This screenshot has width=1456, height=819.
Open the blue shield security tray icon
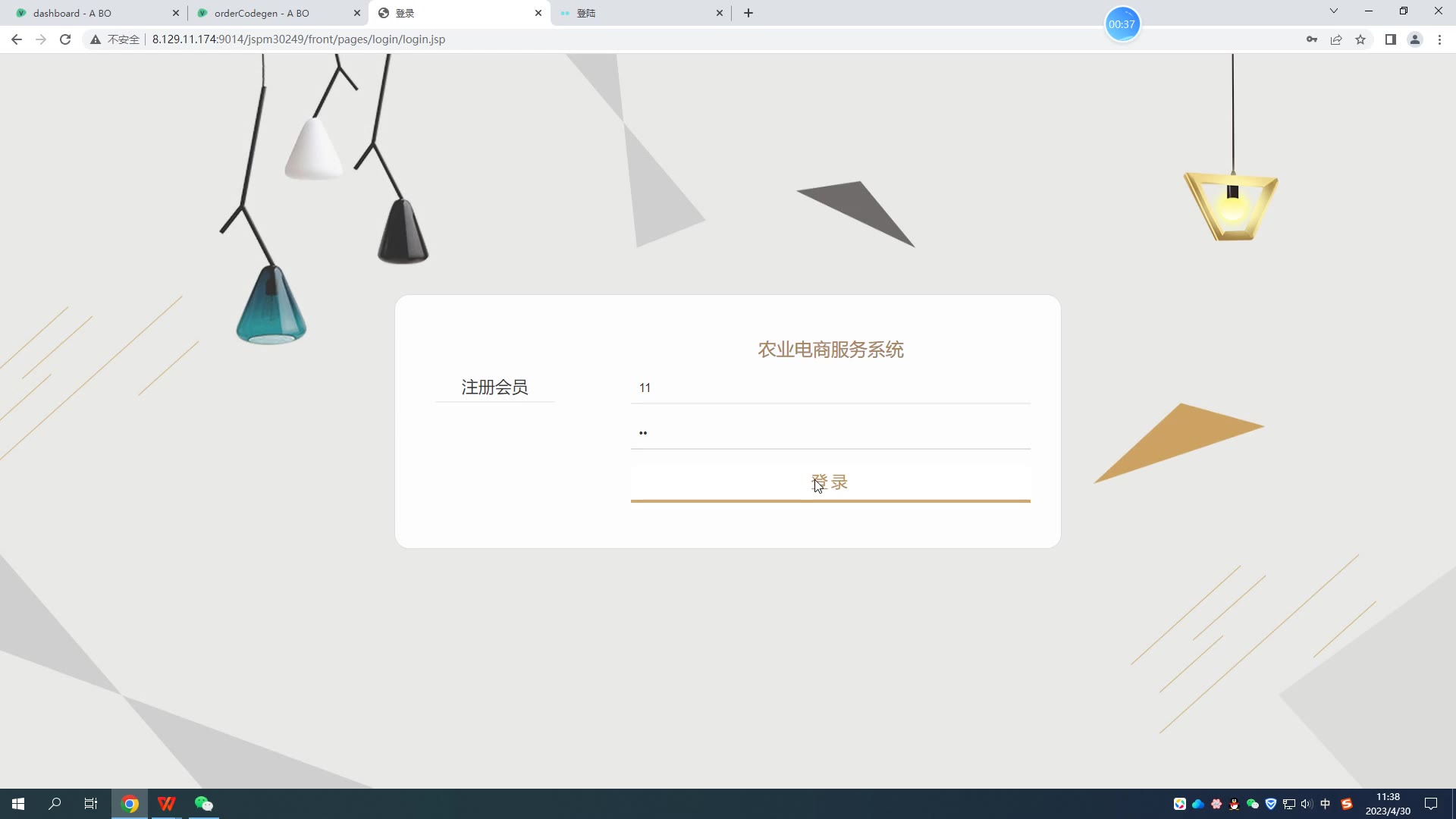click(1271, 804)
